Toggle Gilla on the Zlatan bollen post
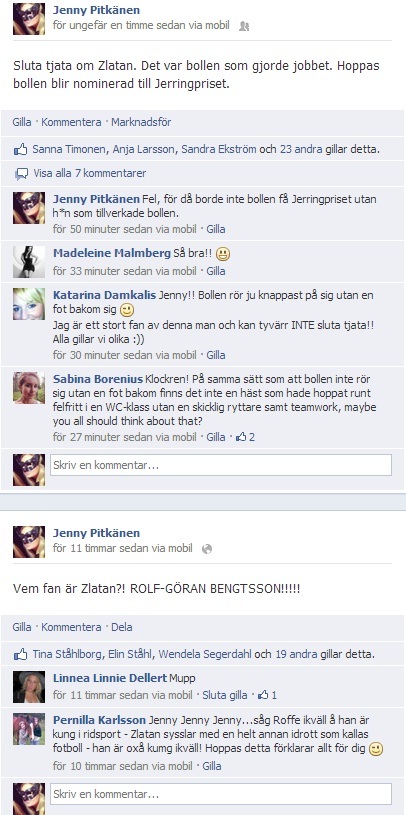The width and height of the screenshot is (406, 815). pos(22,122)
